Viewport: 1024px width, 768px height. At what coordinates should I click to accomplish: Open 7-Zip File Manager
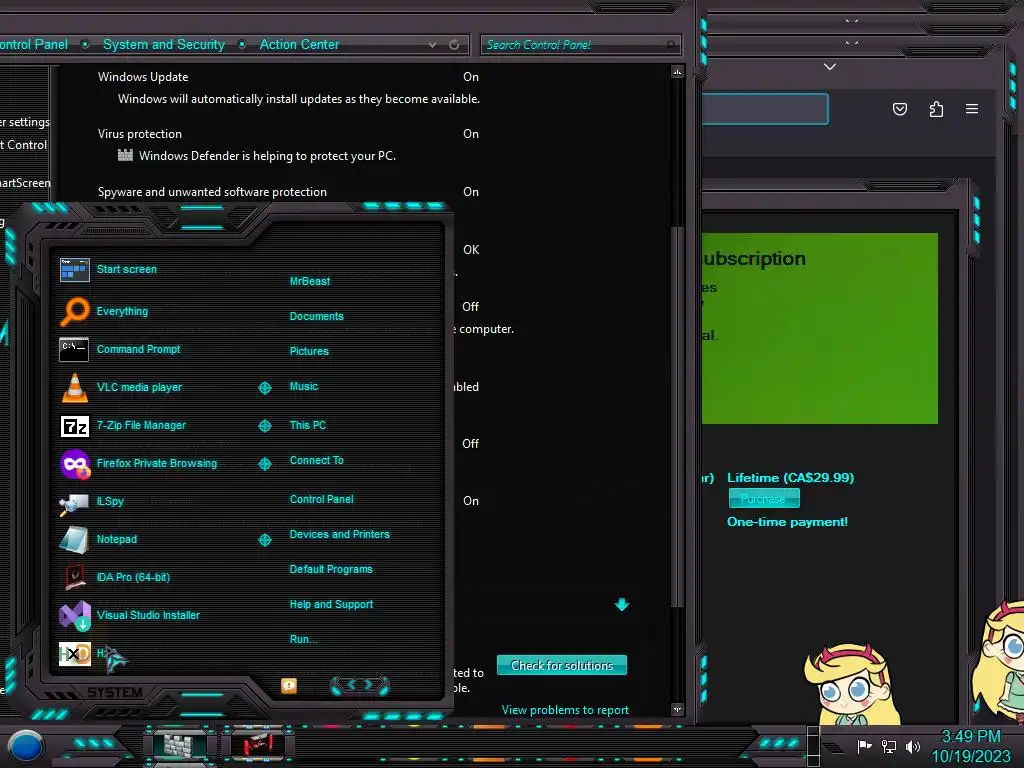123,425
